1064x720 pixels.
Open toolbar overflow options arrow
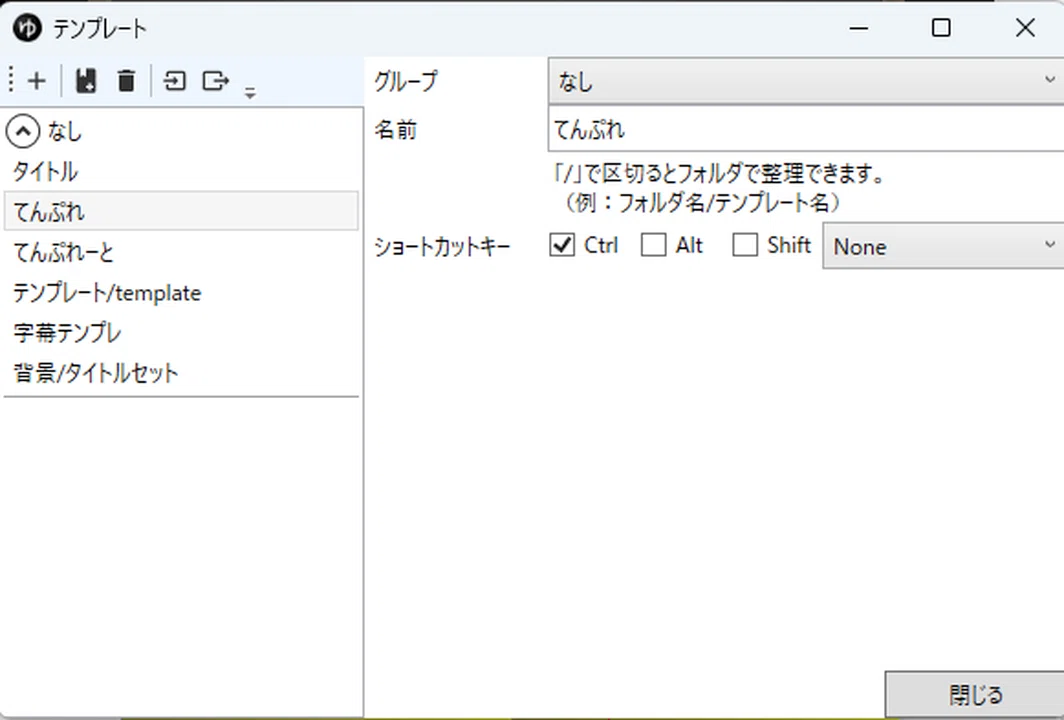coord(250,93)
